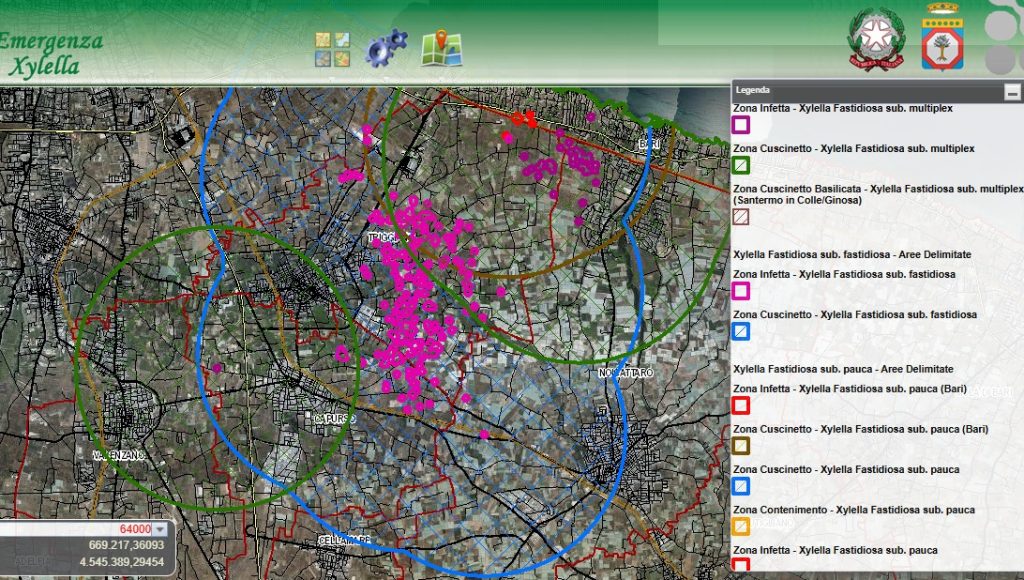The height and width of the screenshot is (580, 1024).
Task: Click 'Zona Contenimento - Xylella Fastidiosa sub. pauca' text
Action: (854, 509)
